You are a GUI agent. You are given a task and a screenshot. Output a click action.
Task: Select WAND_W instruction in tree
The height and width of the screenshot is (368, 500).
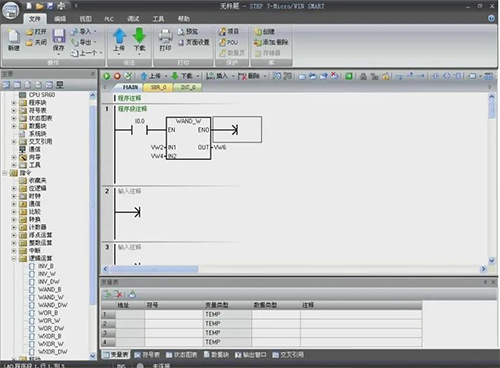tap(51, 297)
